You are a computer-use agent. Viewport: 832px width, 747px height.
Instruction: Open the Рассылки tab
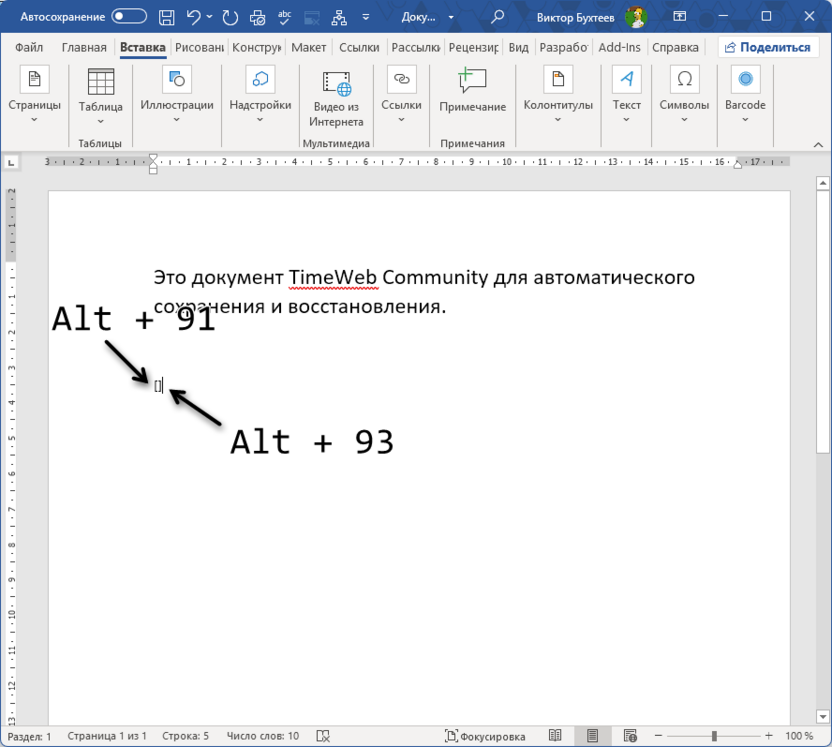pyautogui.click(x=415, y=47)
